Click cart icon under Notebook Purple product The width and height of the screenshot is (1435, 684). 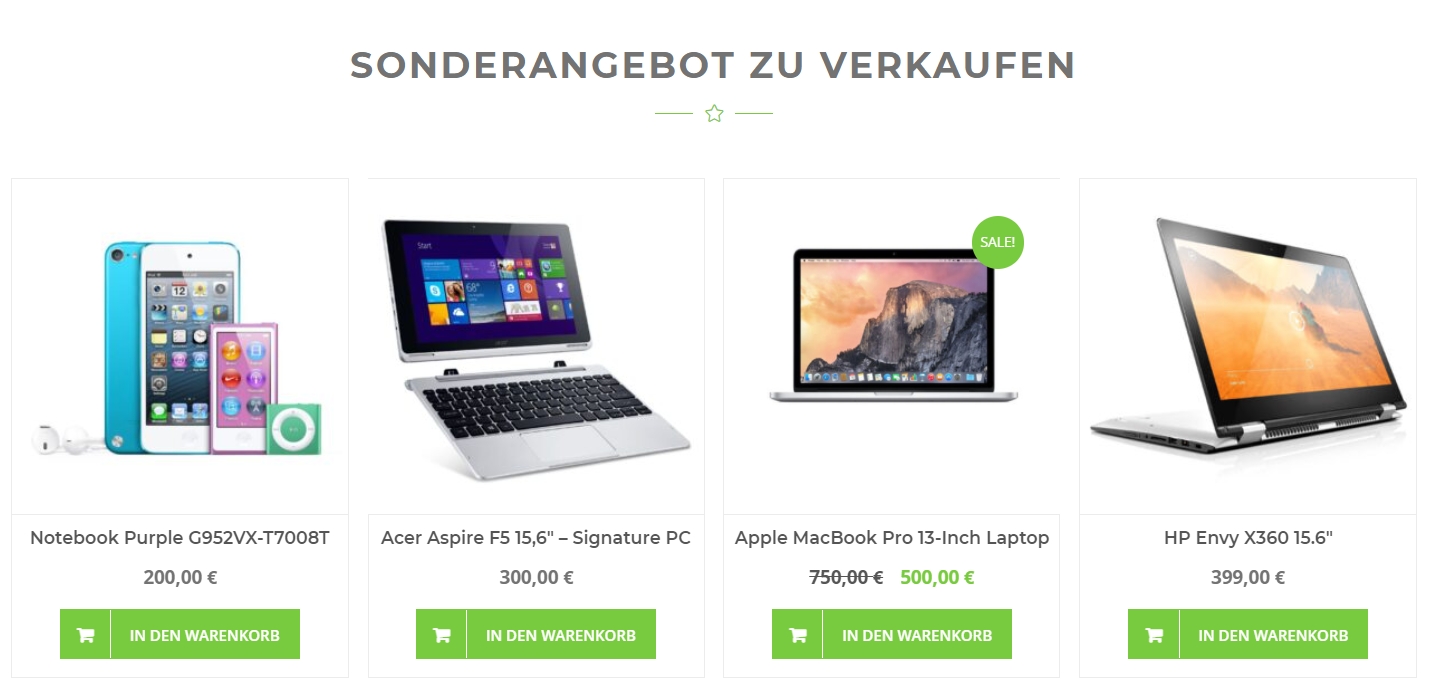click(x=86, y=635)
